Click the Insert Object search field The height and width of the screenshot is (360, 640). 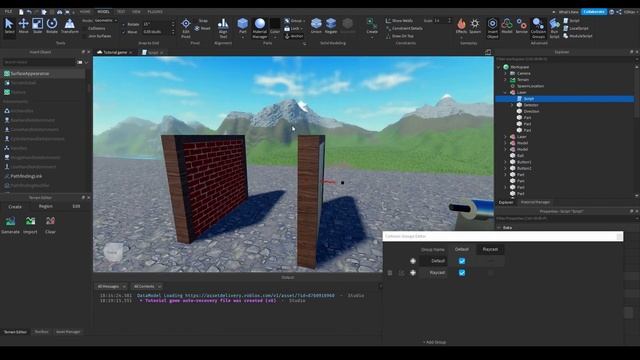pyautogui.click(x=39, y=62)
